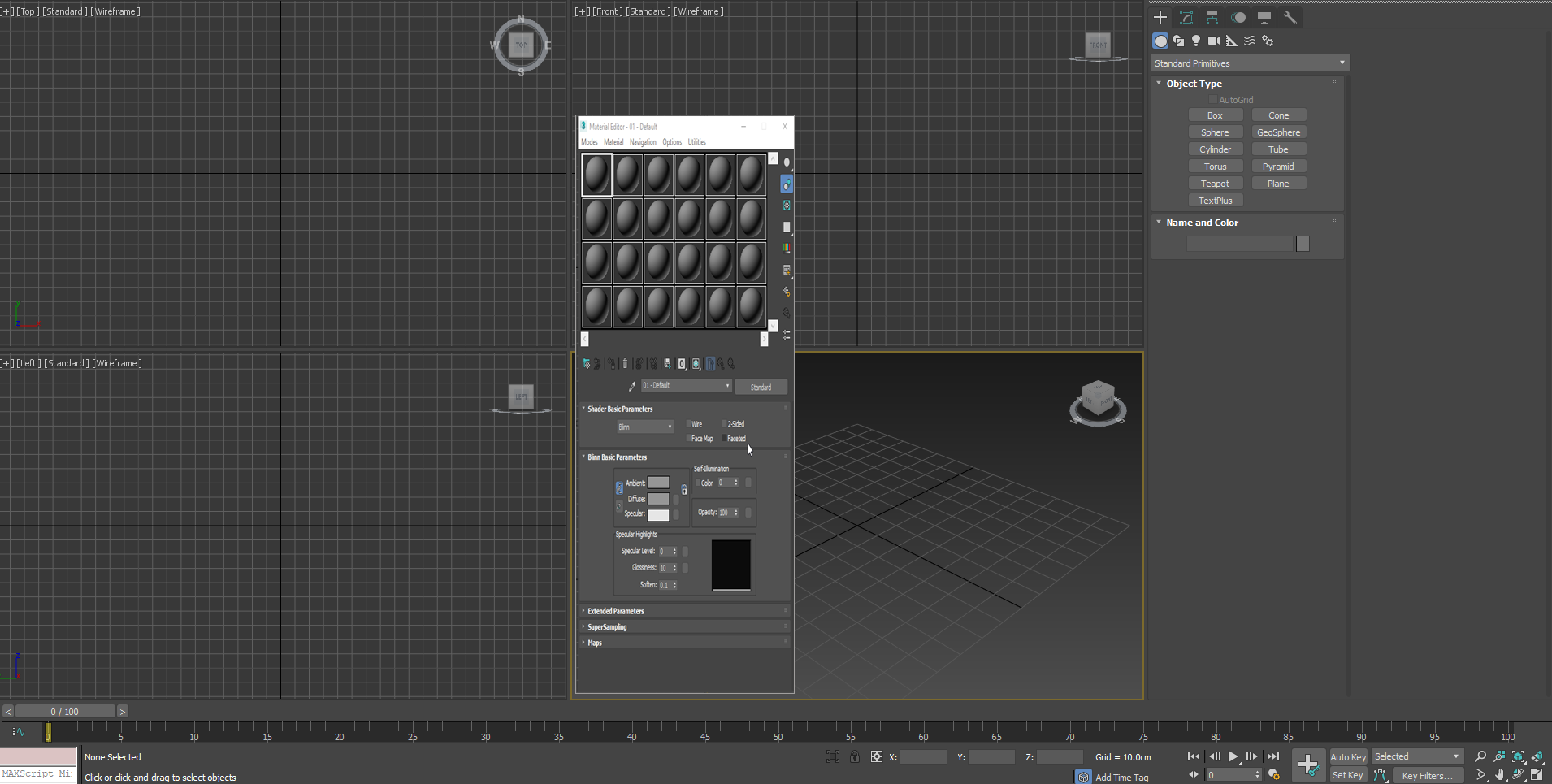Click the Maximize Viewport toggle icon

(x=1537, y=775)
